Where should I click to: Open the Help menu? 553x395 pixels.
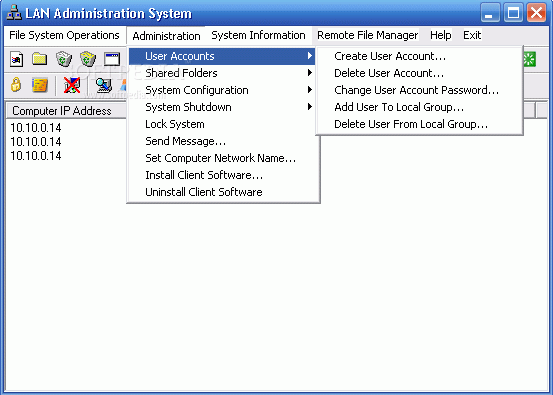click(440, 35)
